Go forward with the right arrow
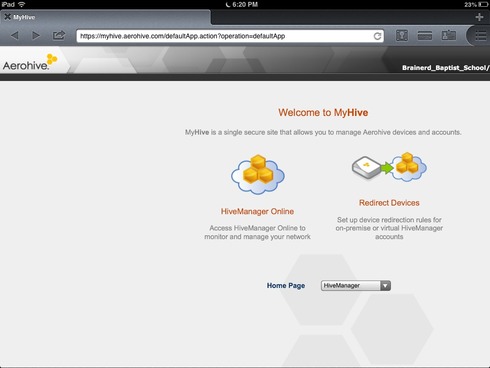The image size is (490, 368). click(x=36, y=35)
